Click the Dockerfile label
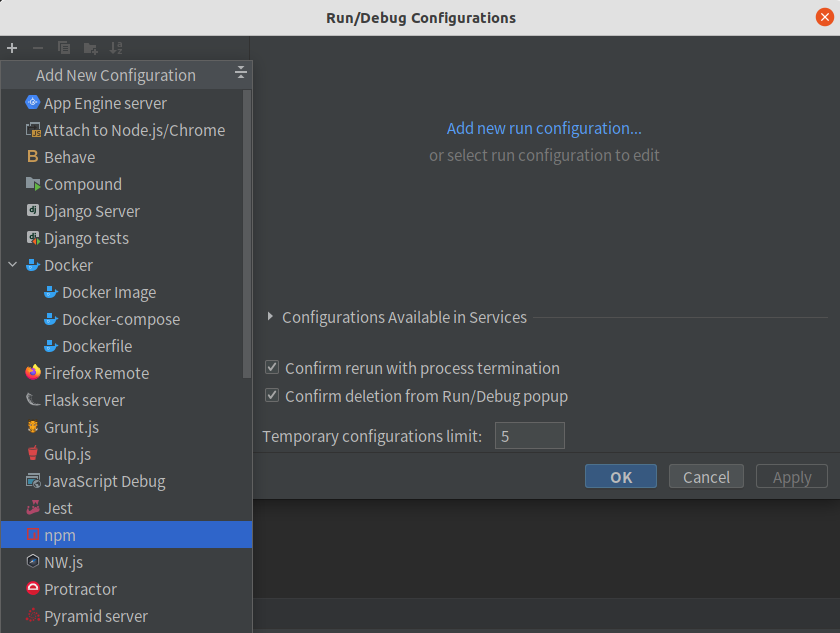This screenshot has height=633, width=840. coord(97,346)
